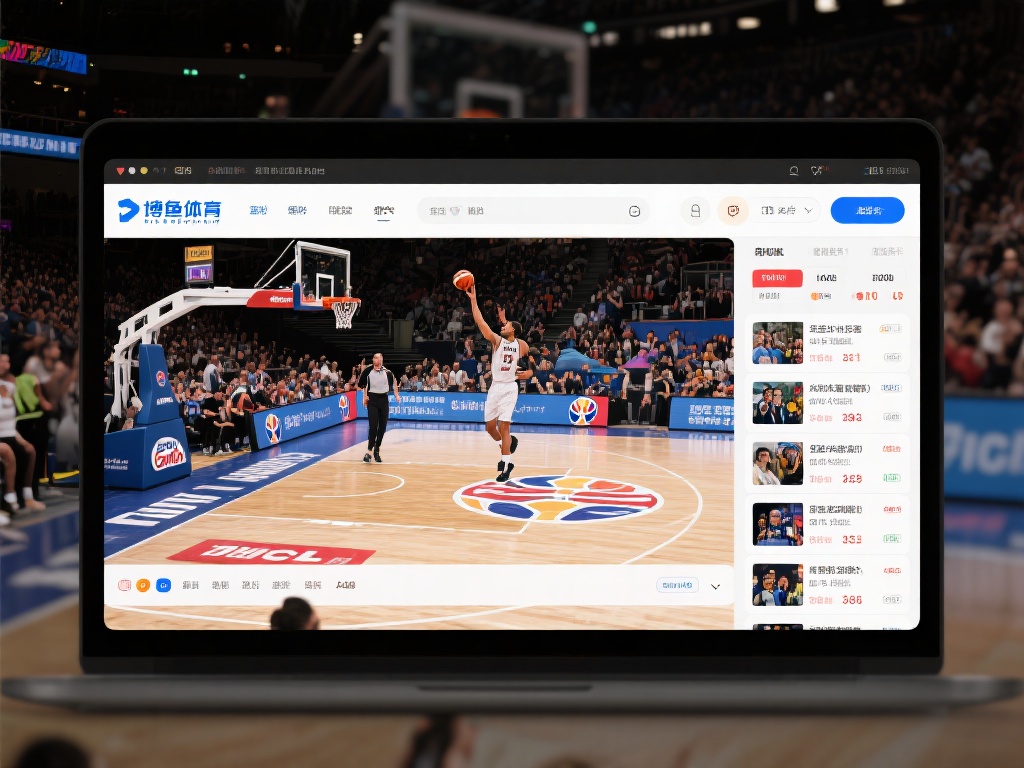Open the orange mascot icon in header

(x=733, y=210)
